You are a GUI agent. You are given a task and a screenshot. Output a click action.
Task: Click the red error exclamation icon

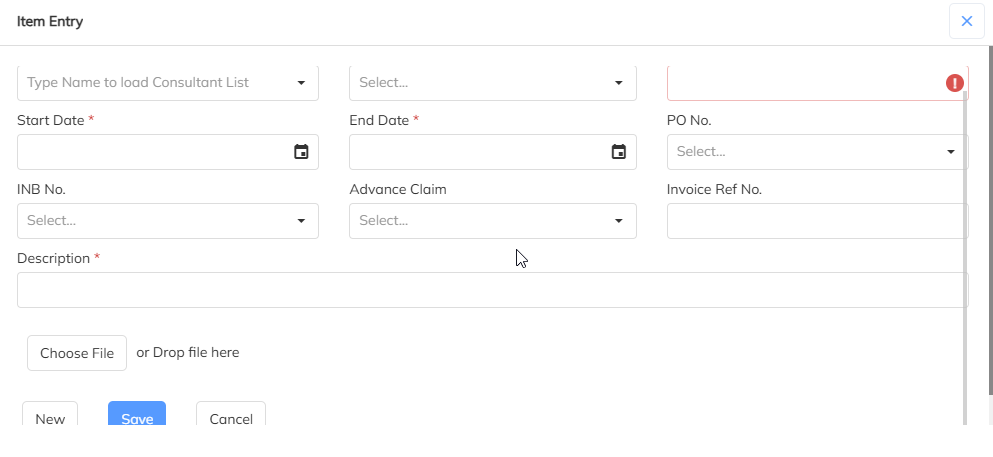(x=955, y=83)
